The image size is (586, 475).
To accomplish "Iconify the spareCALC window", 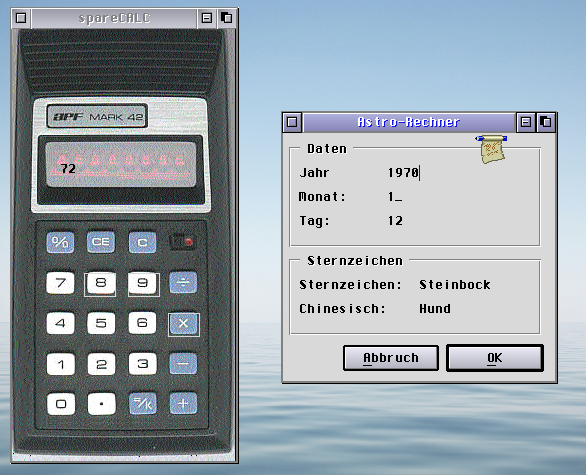I will pos(207,18).
